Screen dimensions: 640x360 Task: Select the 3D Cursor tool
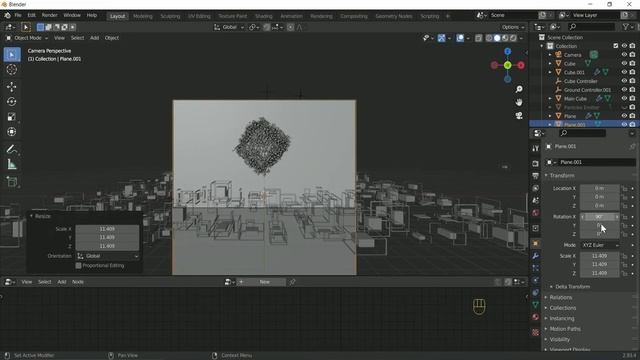(x=12, y=70)
